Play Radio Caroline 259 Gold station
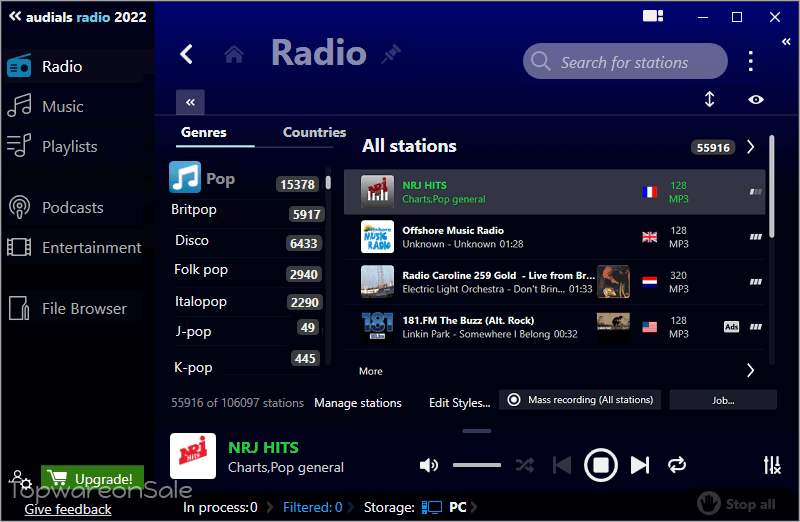Viewport: 800px width, 522px height. (x=555, y=282)
